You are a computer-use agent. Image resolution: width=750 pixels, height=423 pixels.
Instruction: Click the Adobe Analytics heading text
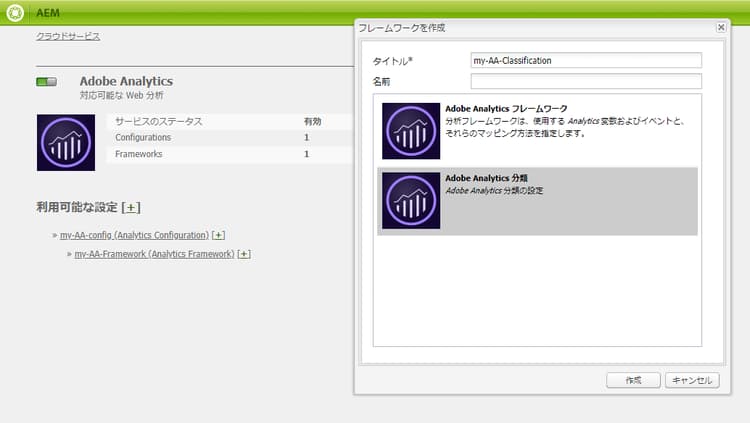click(126, 81)
